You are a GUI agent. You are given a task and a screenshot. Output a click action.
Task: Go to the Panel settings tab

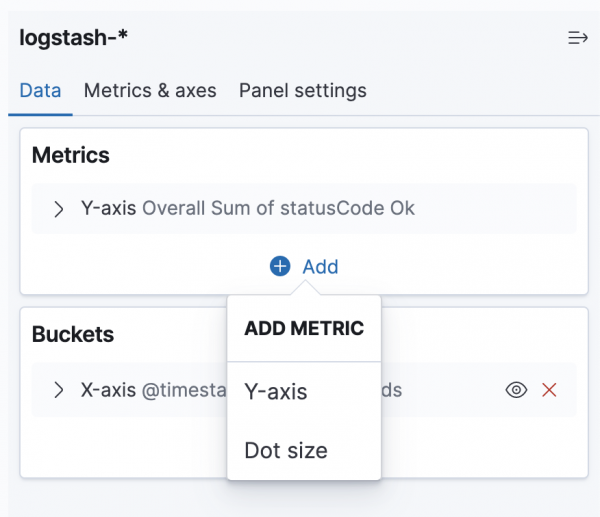pos(302,91)
